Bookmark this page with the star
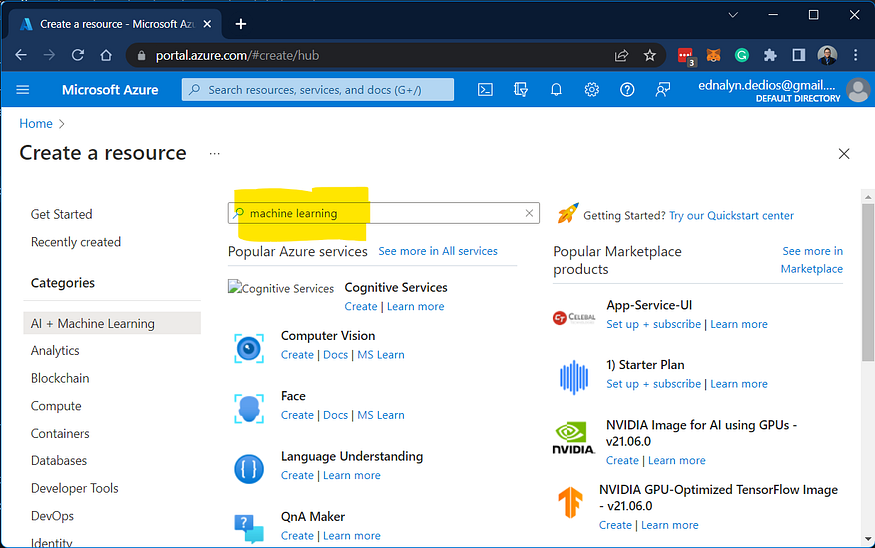This screenshot has width=875, height=548. pos(650,55)
